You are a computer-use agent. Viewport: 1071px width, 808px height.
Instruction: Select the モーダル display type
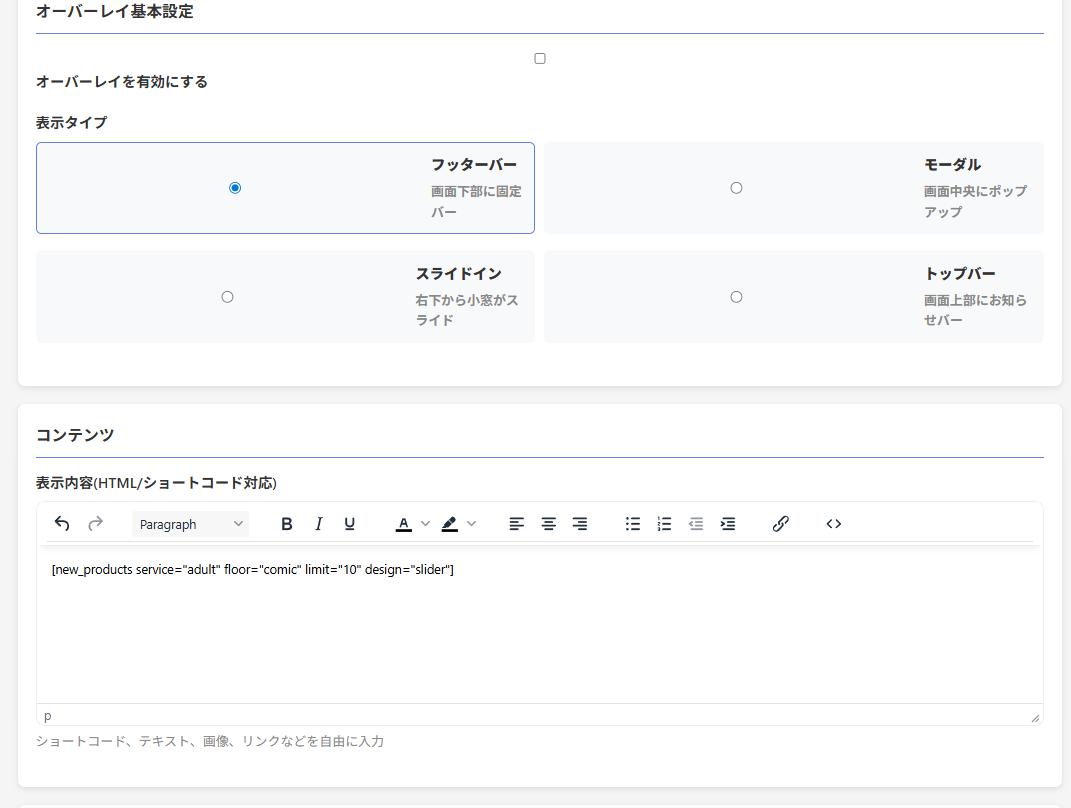pos(736,188)
